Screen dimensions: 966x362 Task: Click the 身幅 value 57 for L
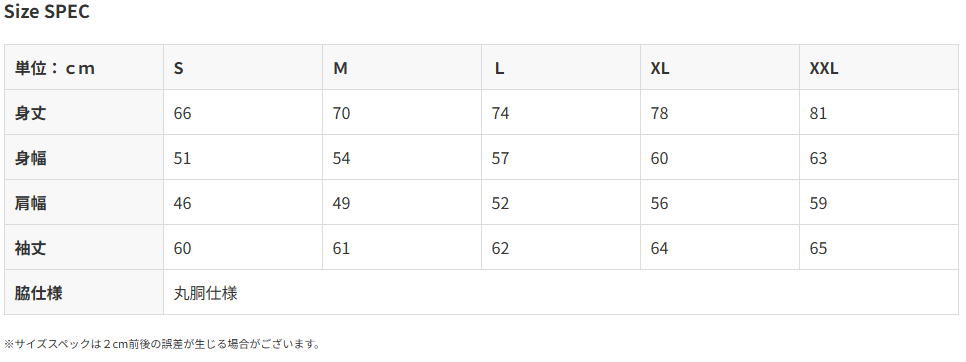[x=500, y=158]
